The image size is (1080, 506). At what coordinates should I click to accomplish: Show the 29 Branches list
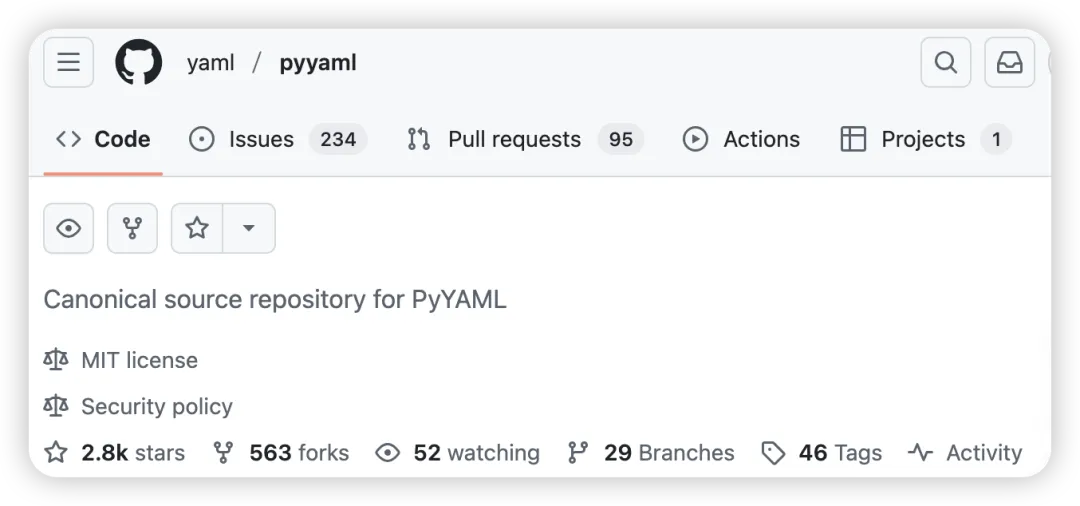[x=651, y=453]
